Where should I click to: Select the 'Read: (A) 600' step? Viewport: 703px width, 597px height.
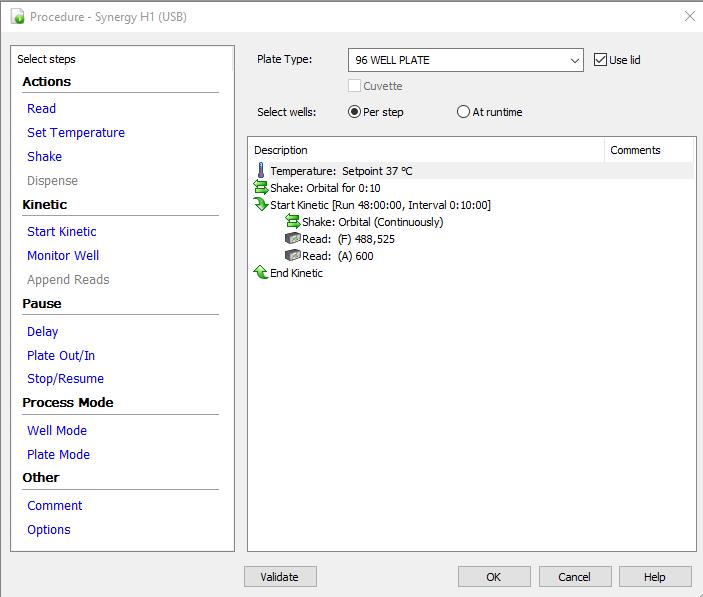click(x=338, y=256)
